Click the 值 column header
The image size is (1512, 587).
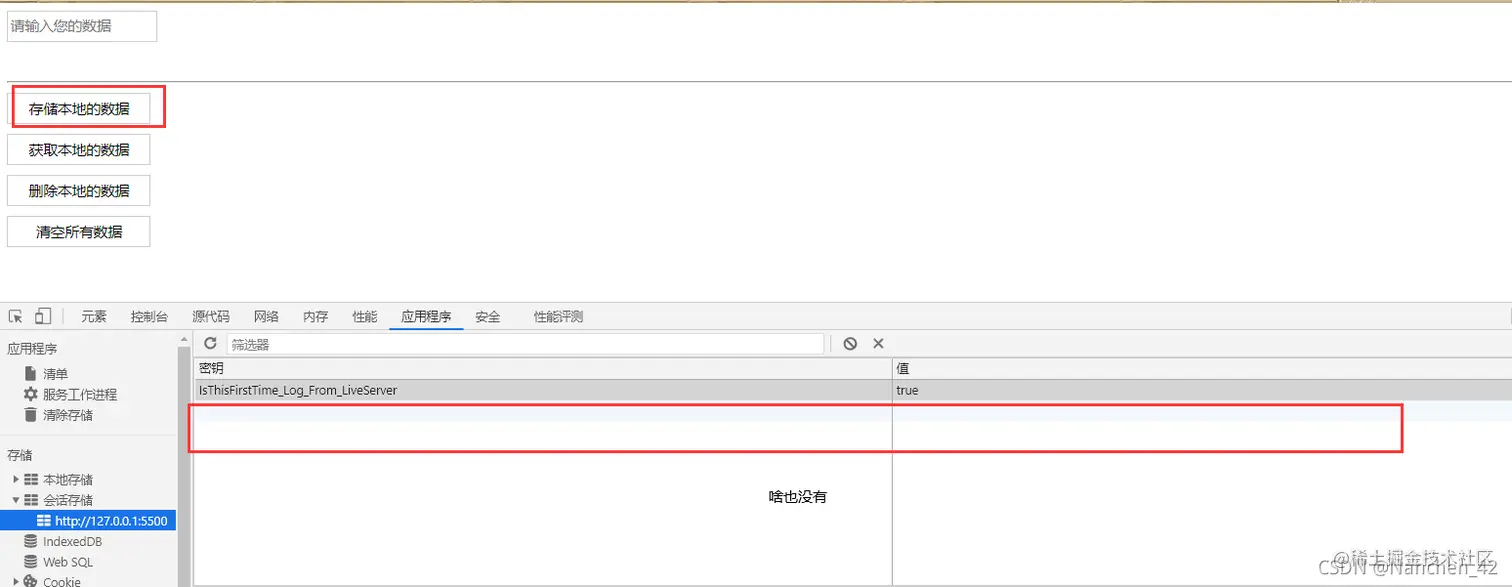tap(1202, 369)
